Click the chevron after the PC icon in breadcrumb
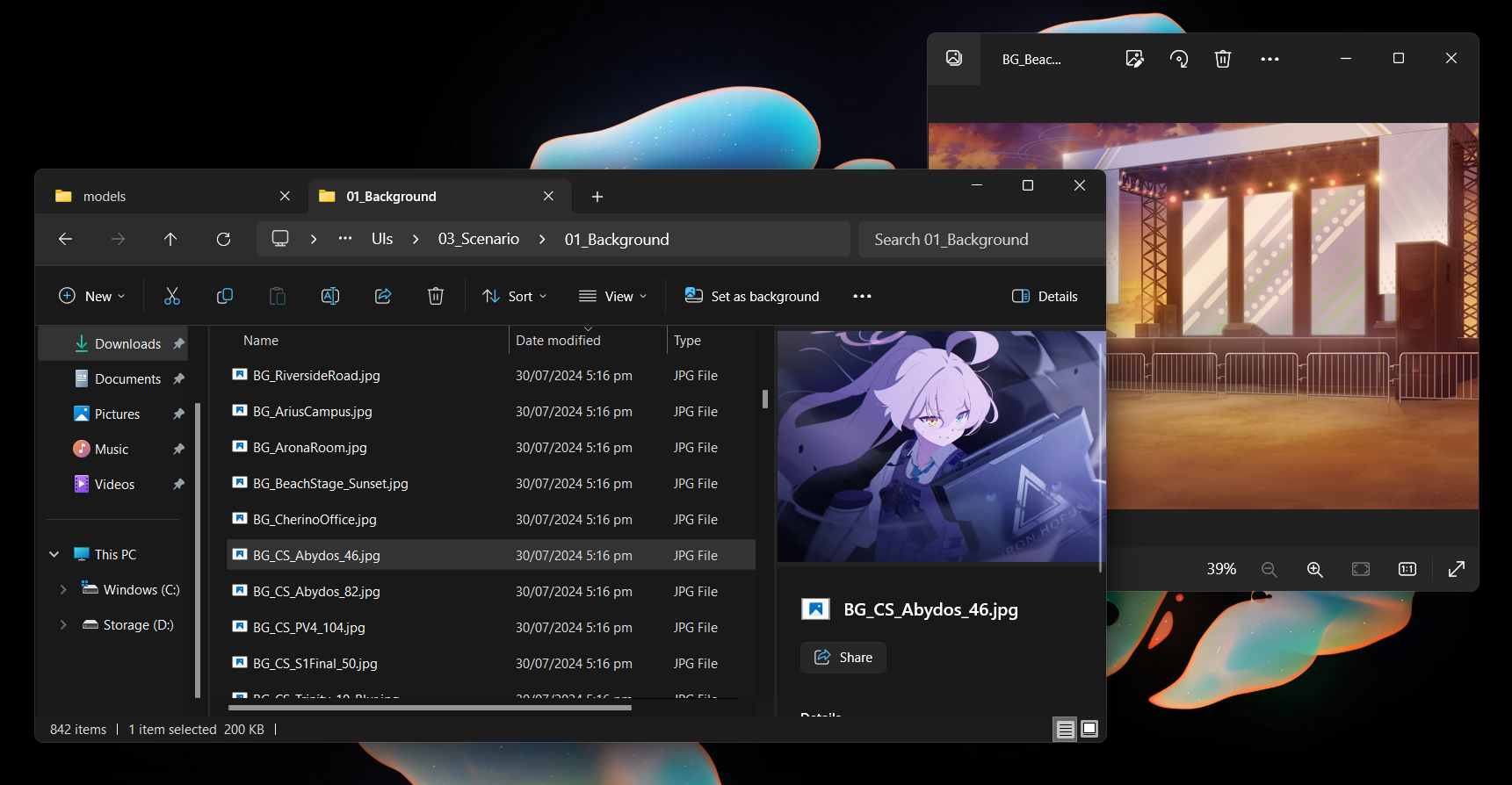This screenshot has height=785, width=1512. pos(314,239)
